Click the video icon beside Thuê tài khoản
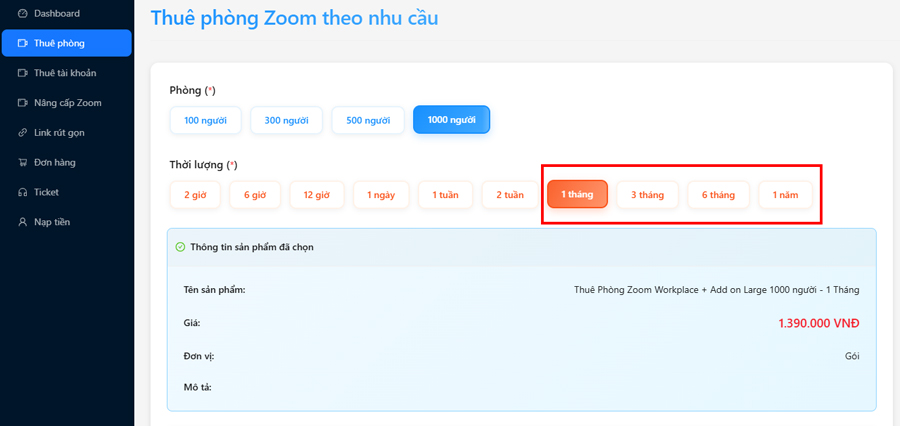 tap(23, 73)
